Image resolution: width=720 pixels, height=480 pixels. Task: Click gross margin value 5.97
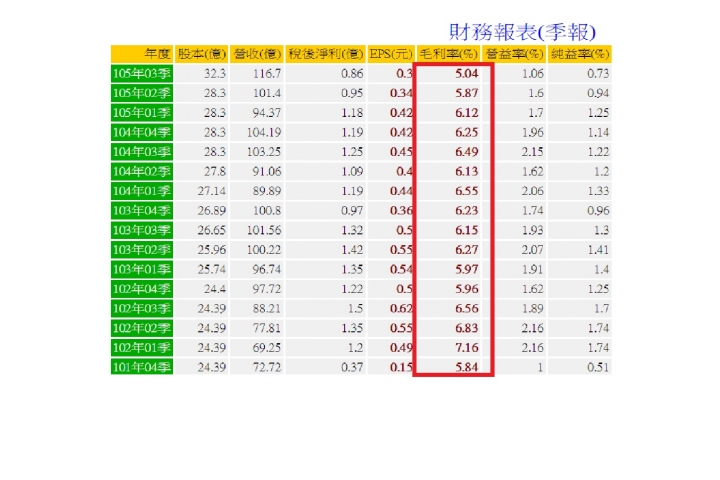click(x=467, y=270)
